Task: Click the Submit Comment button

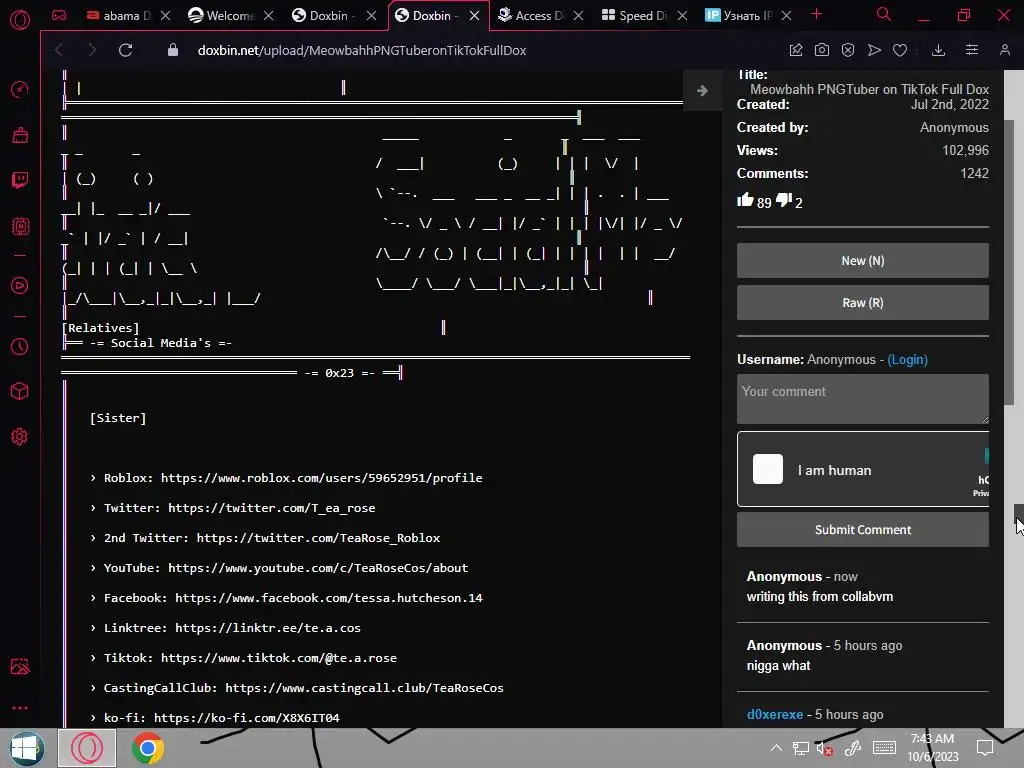Action: [x=863, y=530]
